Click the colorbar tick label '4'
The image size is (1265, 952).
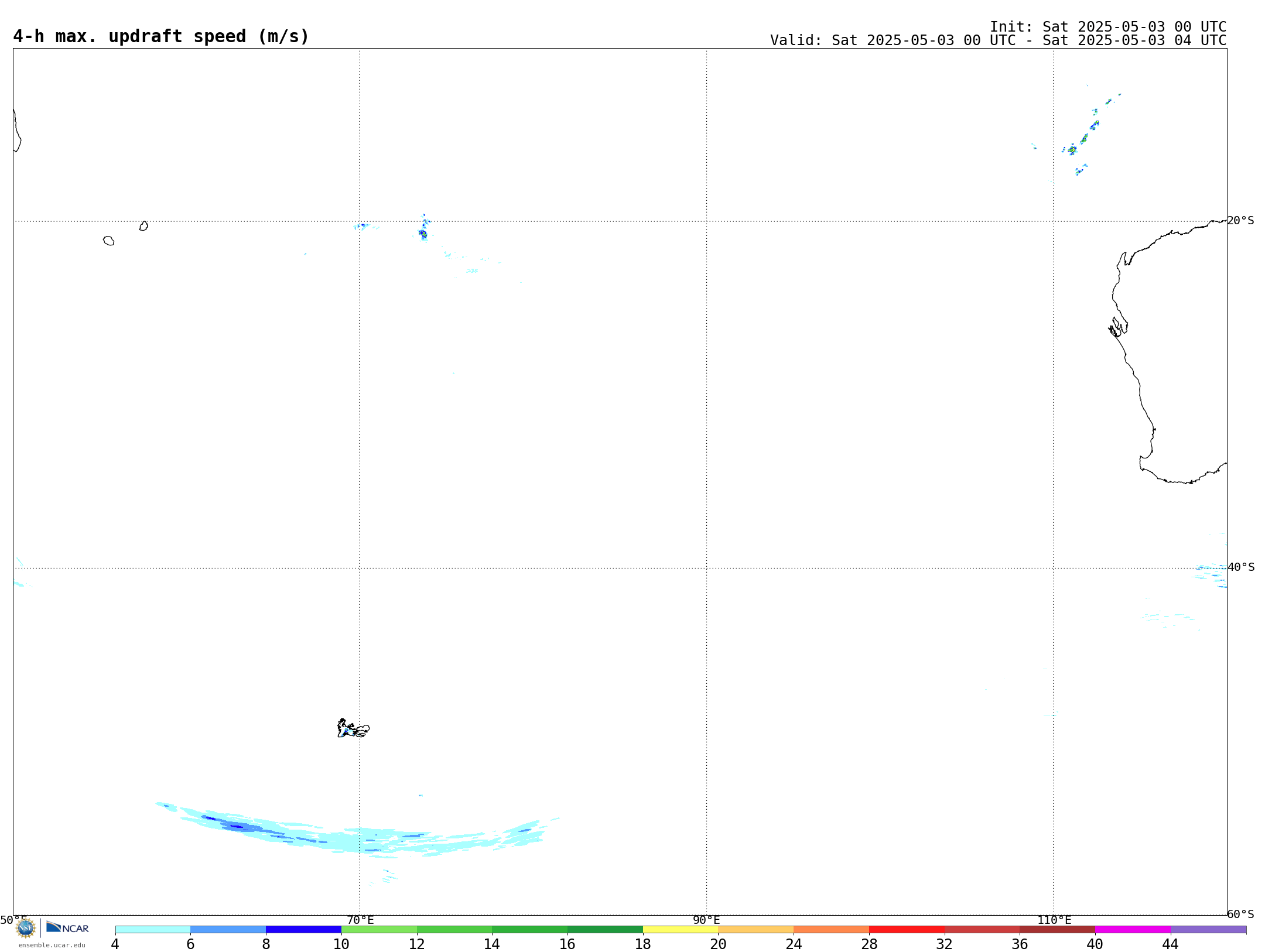pos(115,944)
